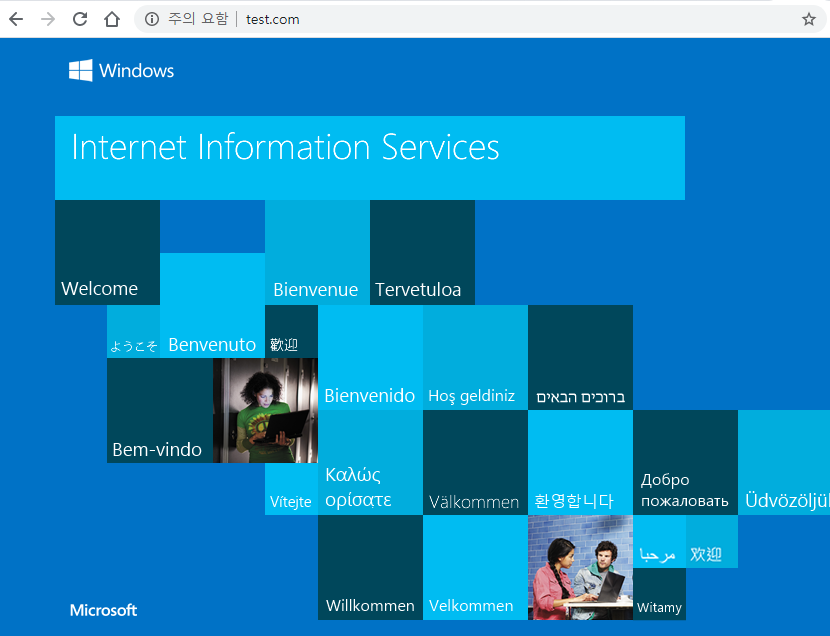Click the test.com address bar text
Screen dimensions: 830x636
pyautogui.click(x=273, y=20)
